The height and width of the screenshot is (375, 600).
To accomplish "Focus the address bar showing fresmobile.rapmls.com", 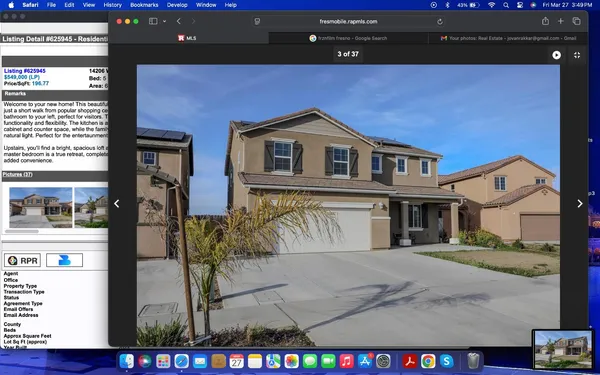I will click(348, 21).
